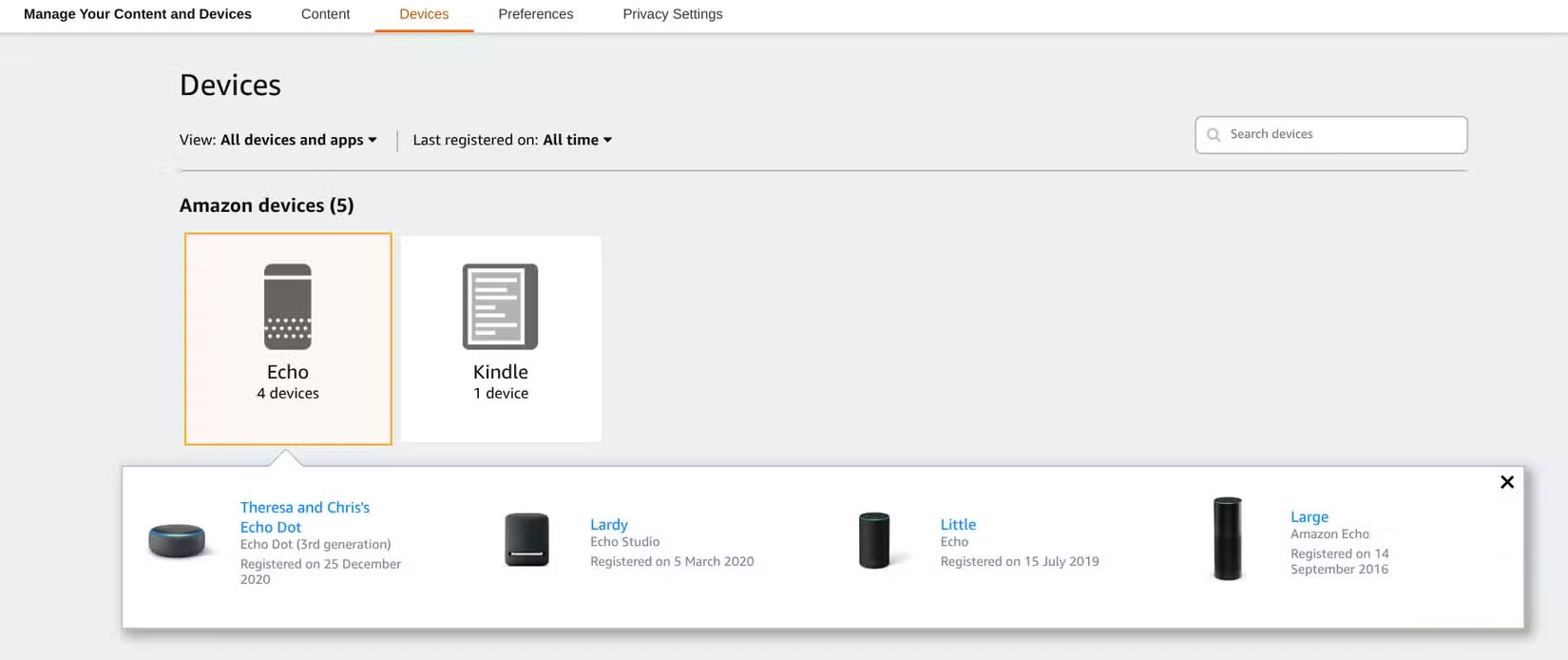Click 'Amazon Echo' model text under Large
The image size is (1568, 660).
click(1329, 534)
